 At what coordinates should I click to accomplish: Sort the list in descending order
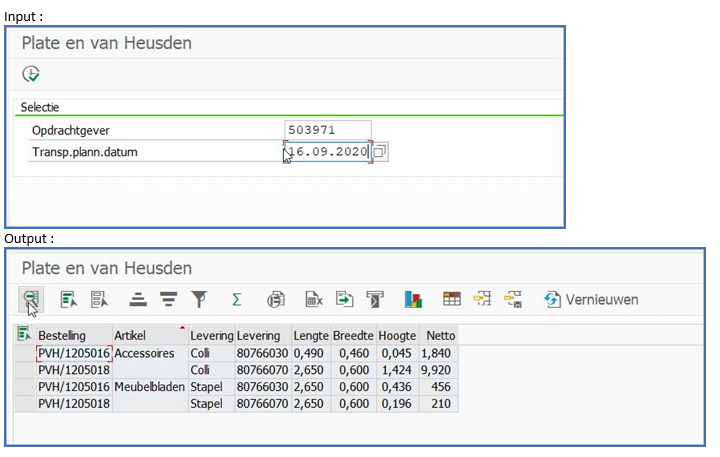(169, 300)
